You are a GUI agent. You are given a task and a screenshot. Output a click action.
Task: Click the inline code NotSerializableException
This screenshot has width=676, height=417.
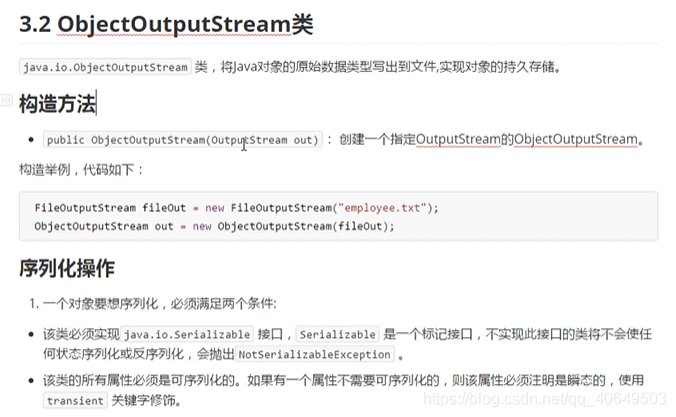(x=314, y=354)
